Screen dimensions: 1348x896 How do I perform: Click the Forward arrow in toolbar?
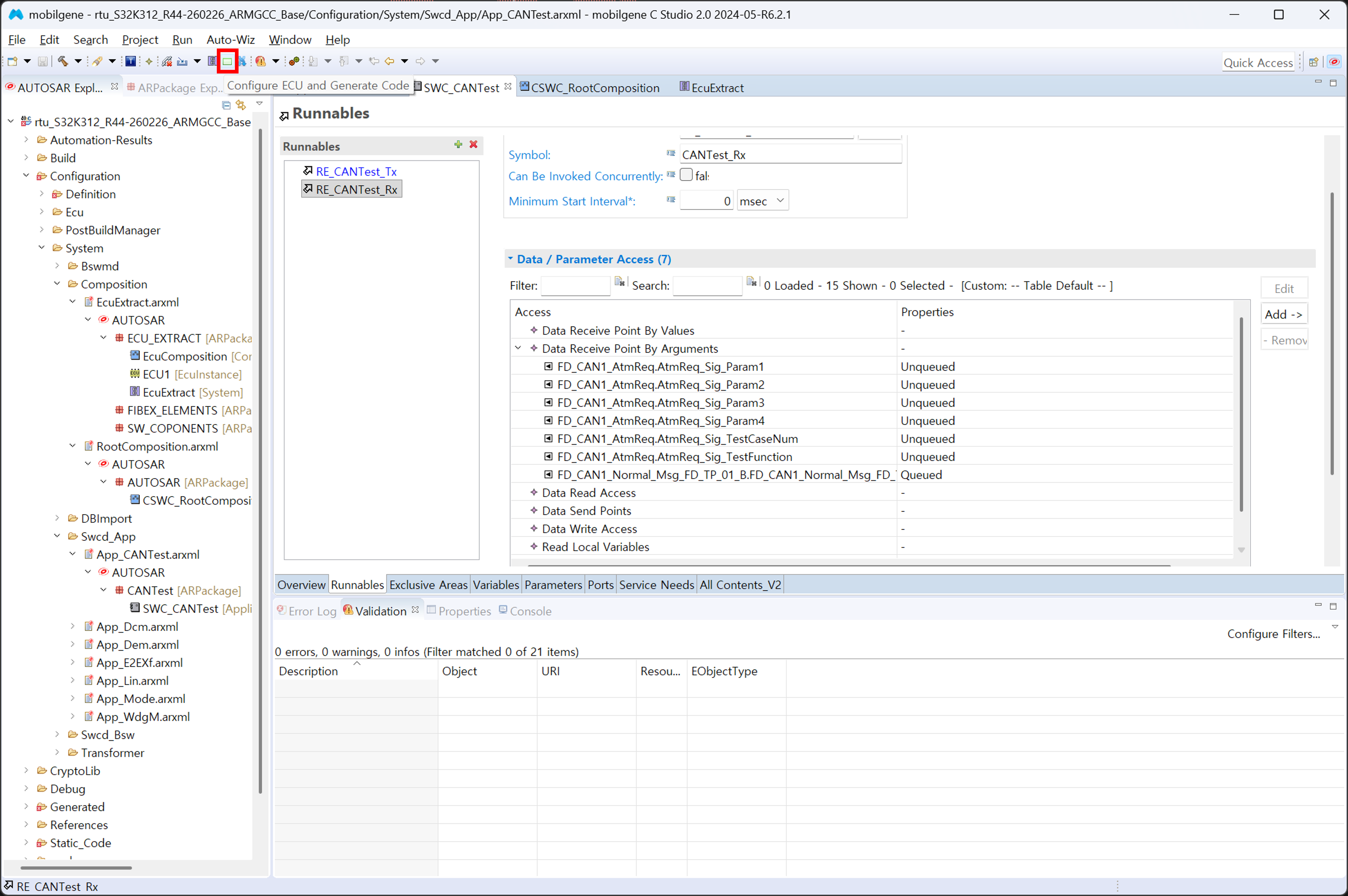420,61
